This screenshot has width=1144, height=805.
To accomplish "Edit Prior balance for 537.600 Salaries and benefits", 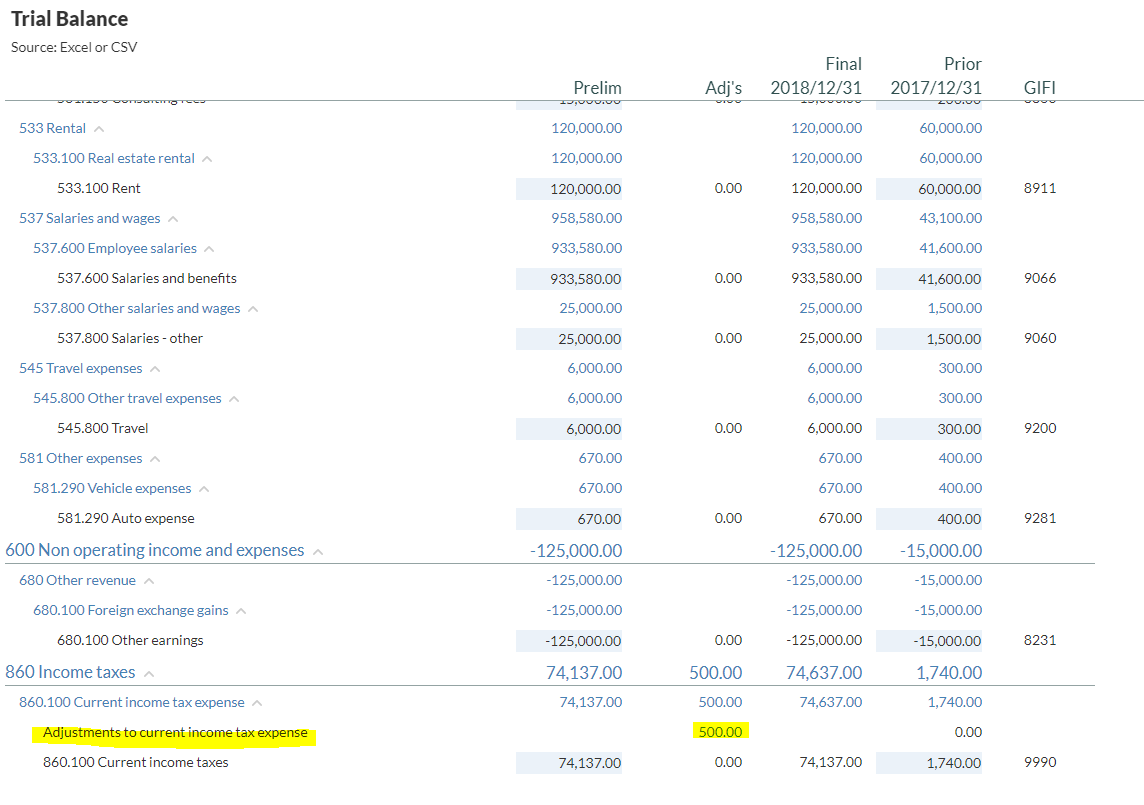I will point(928,279).
